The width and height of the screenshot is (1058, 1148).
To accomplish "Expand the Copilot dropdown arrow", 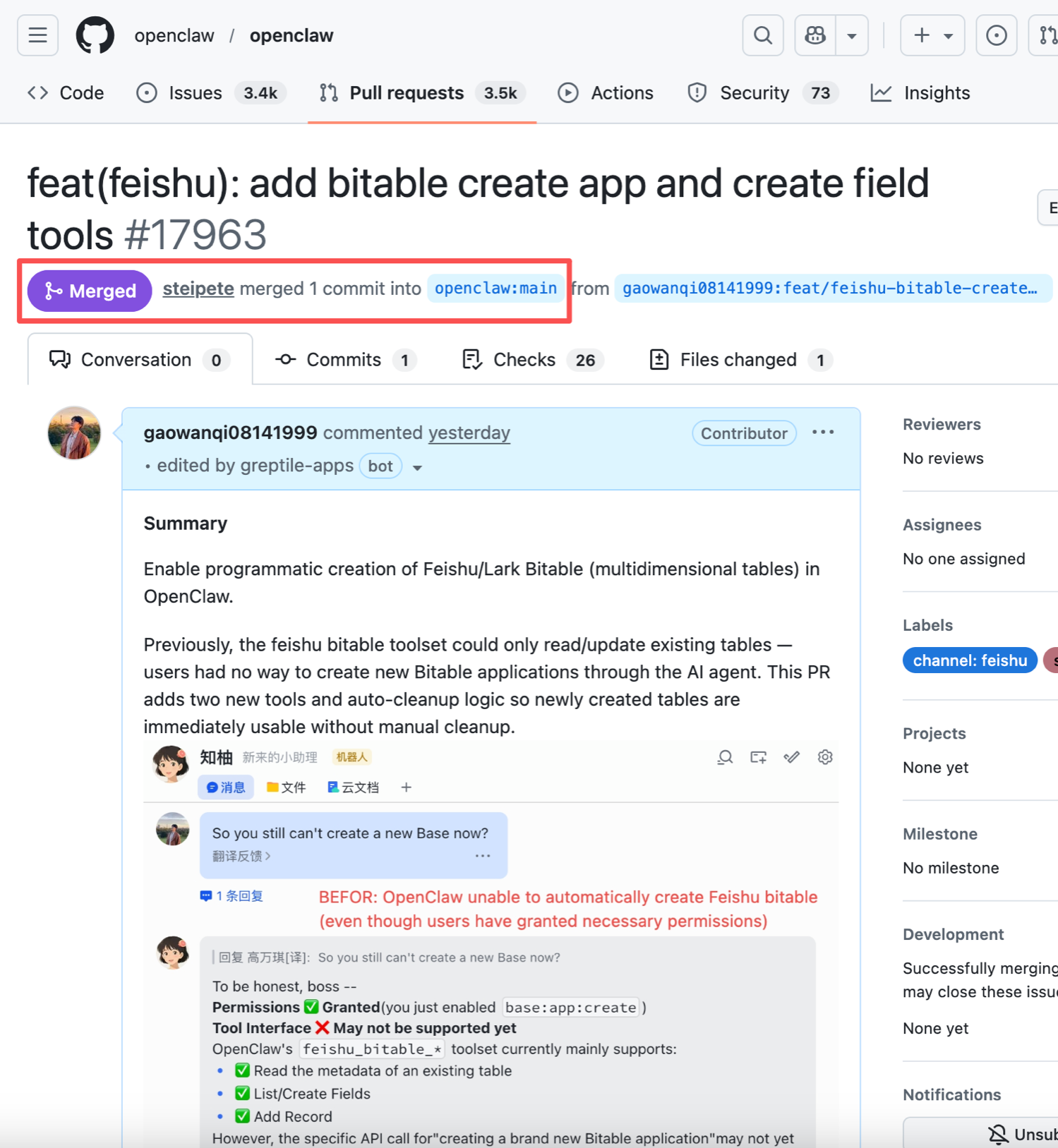I will pyautogui.click(x=852, y=35).
